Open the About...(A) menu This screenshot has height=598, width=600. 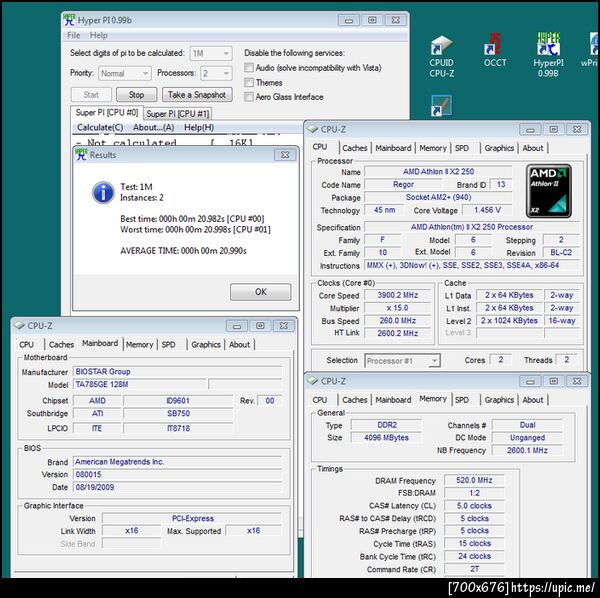click(153, 127)
